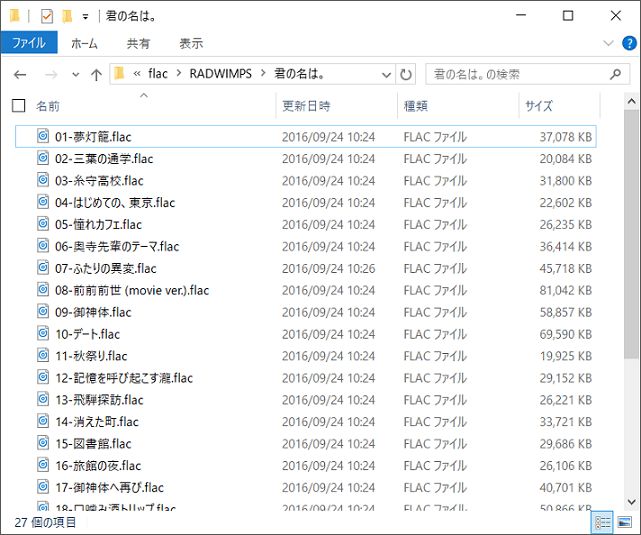
Task: Expand hidden path chevrons before flac
Action: [137, 74]
